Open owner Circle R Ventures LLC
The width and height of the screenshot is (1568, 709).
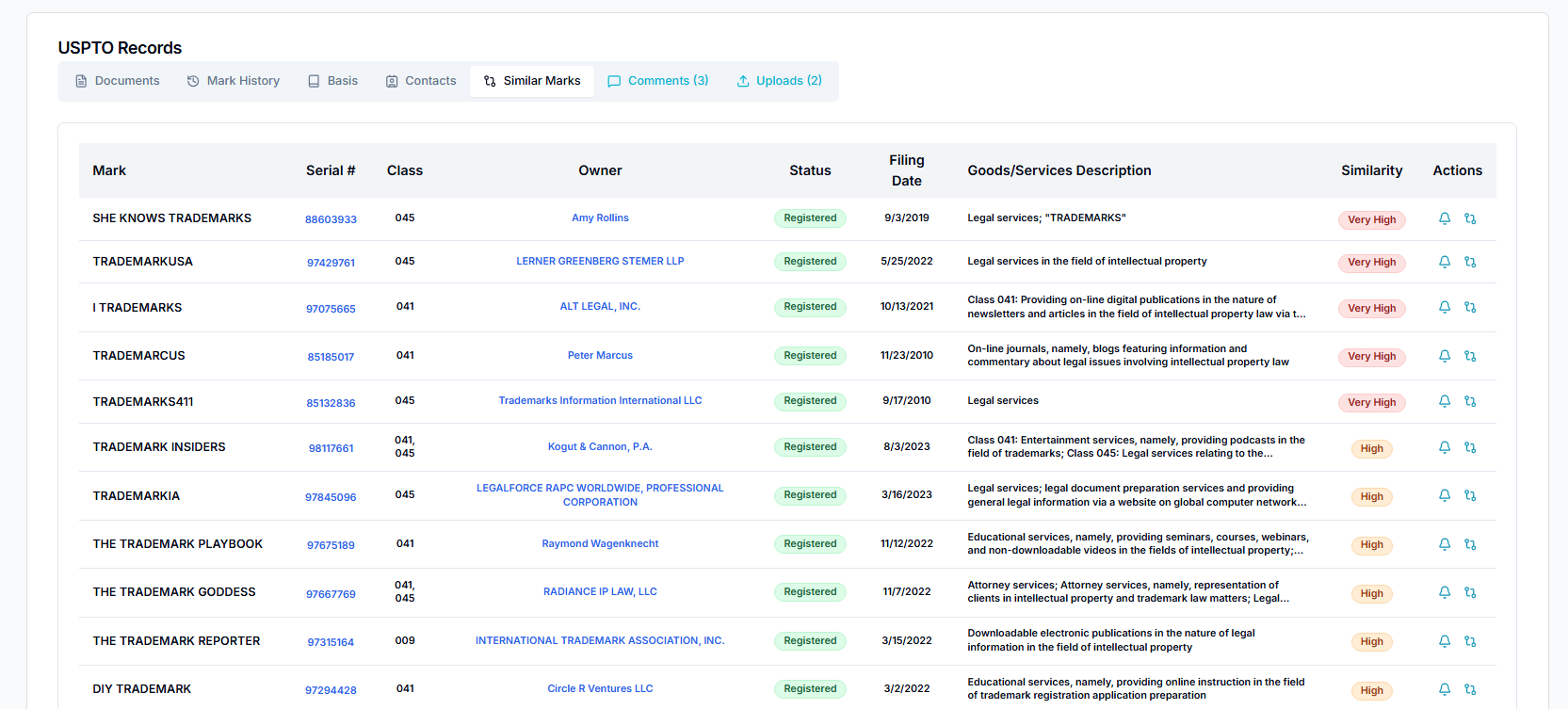pos(600,688)
